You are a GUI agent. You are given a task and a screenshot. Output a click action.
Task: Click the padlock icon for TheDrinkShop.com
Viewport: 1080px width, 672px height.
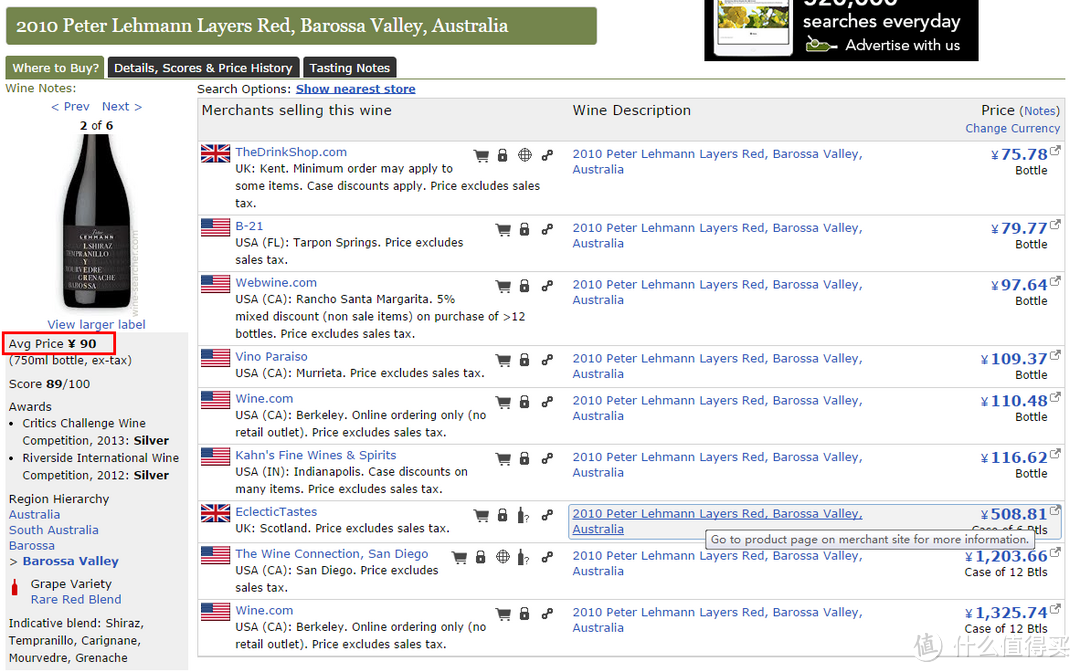[x=503, y=156]
